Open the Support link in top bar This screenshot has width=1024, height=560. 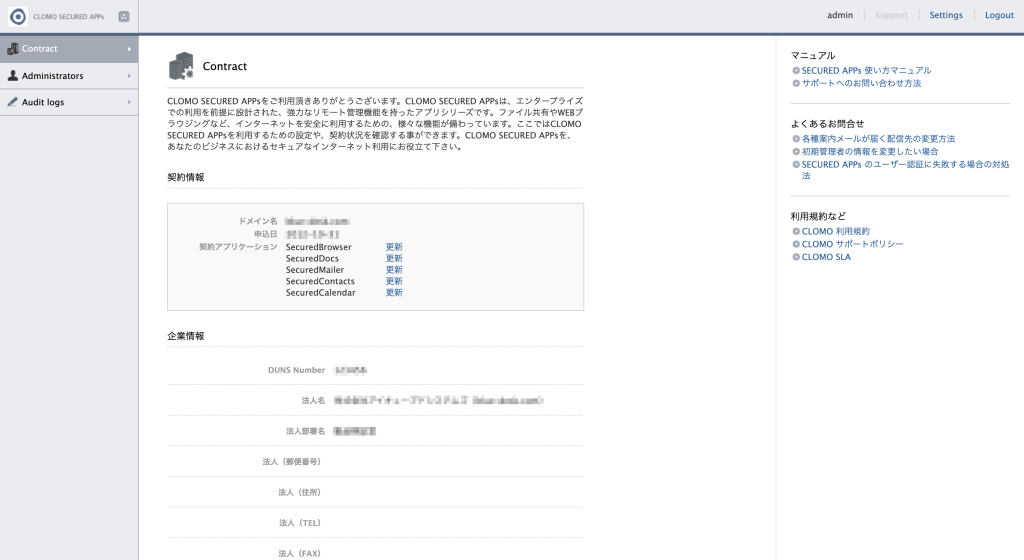tap(891, 15)
